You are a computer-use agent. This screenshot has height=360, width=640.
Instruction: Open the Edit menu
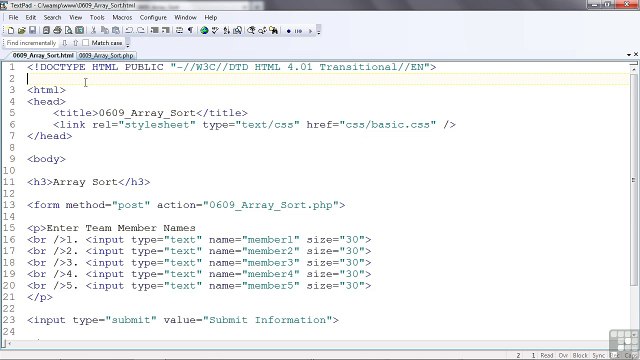pos(31,18)
